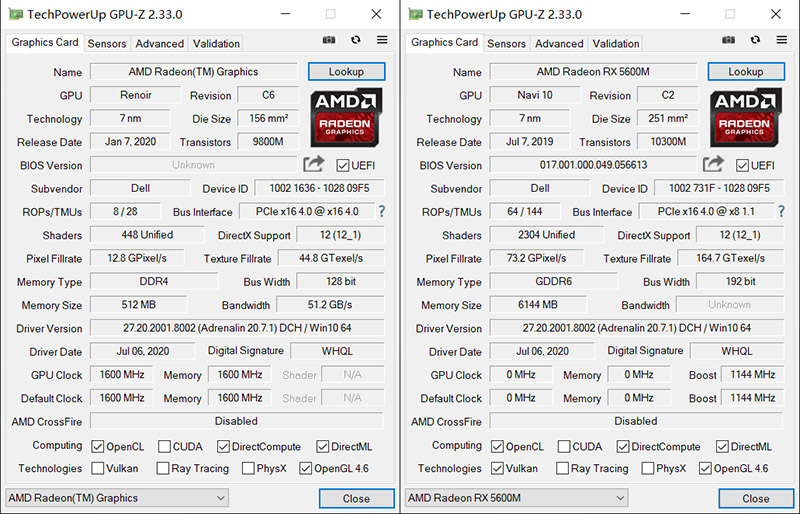Click Device ID 1002 731F - 1028 09F5
The image size is (800, 514).
pos(719,188)
